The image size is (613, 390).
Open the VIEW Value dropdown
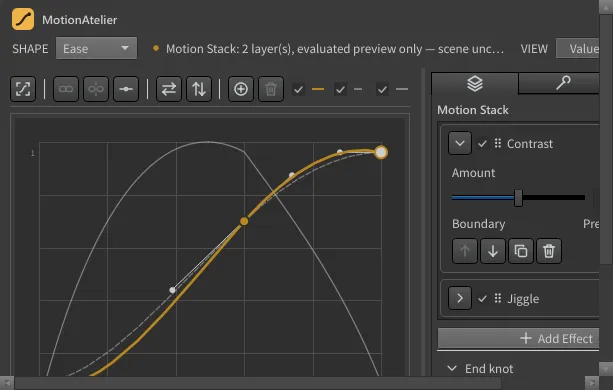tap(577, 48)
